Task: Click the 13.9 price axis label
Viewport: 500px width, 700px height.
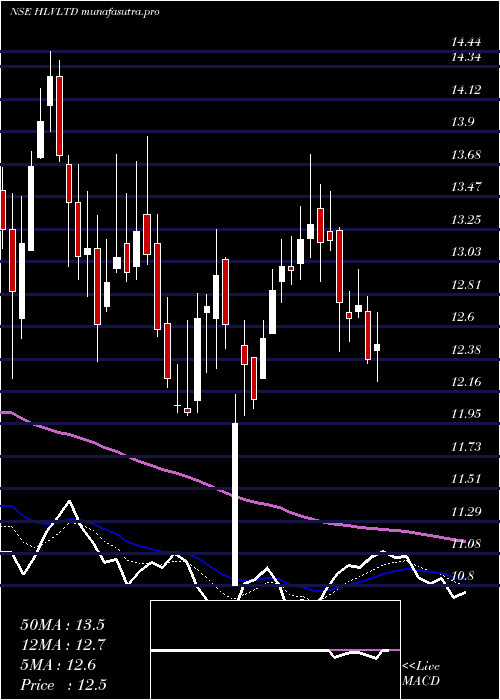Action: tap(462, 122)
